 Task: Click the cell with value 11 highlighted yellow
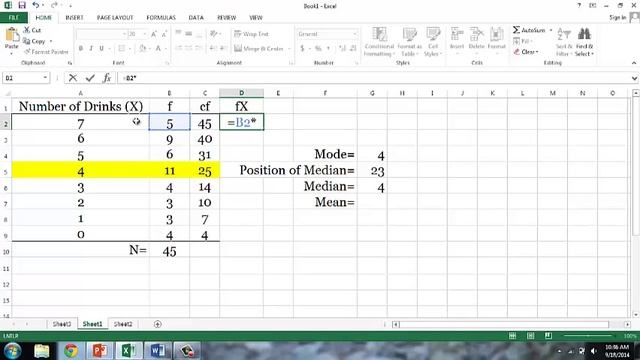click(x=169, y=171)
